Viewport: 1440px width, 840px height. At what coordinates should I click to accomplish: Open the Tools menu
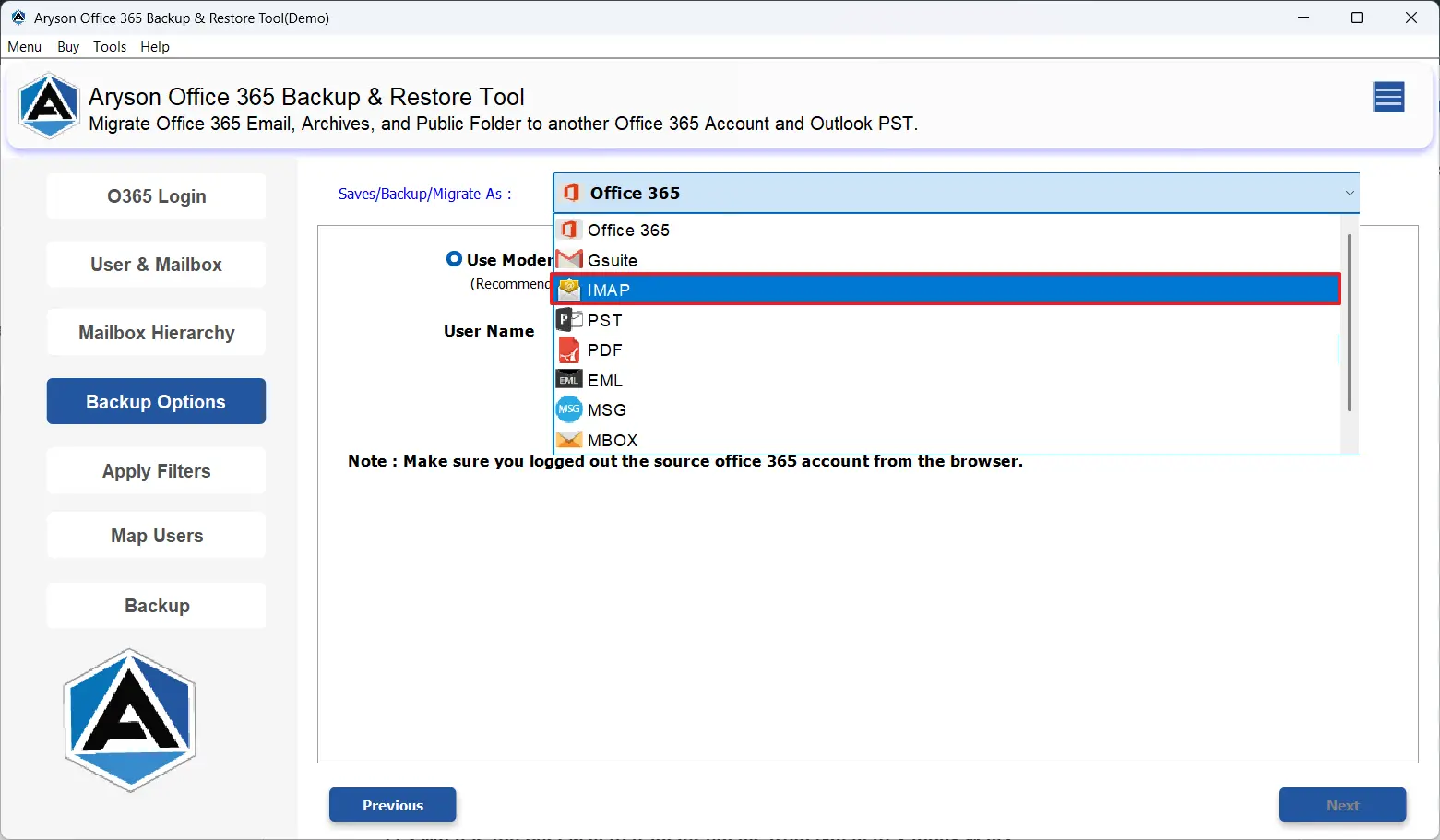[x=110, y=46]
